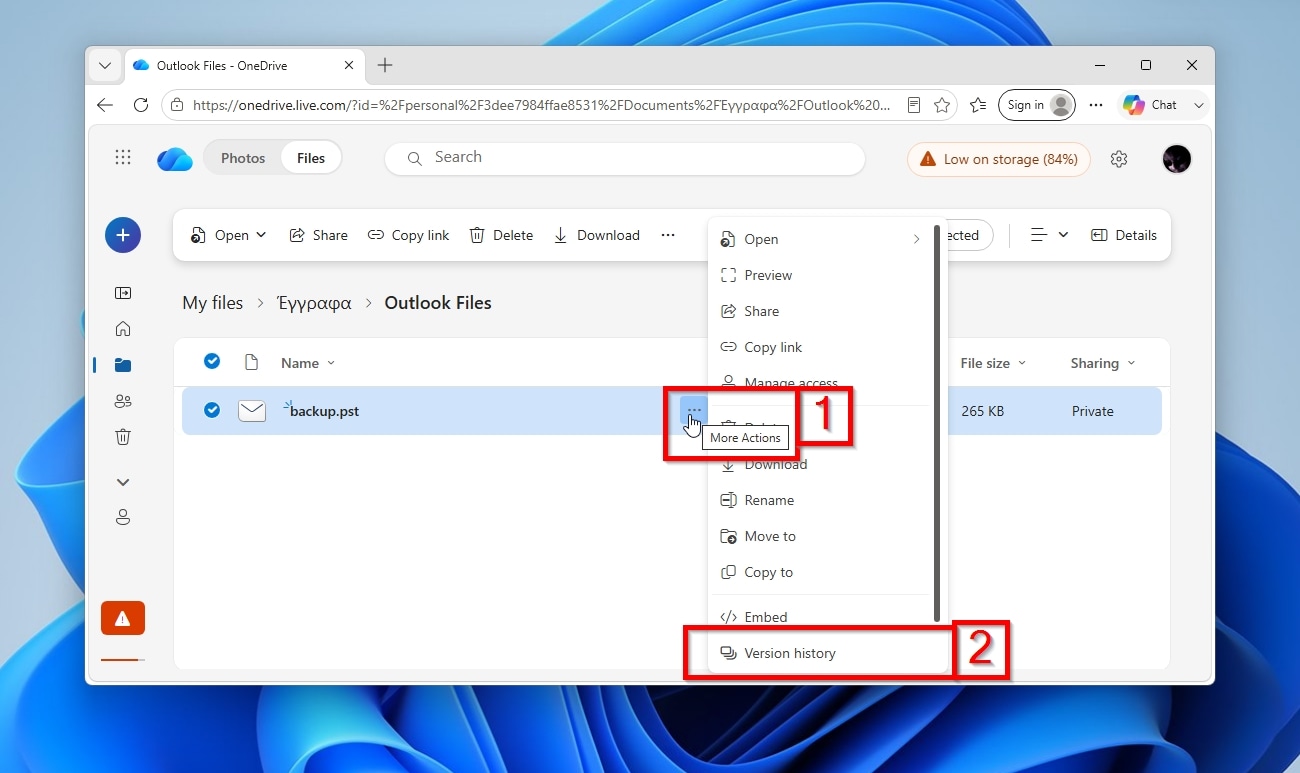1300x773 pixels.
Task: Click the backup.pst file name
Action: 324,411
